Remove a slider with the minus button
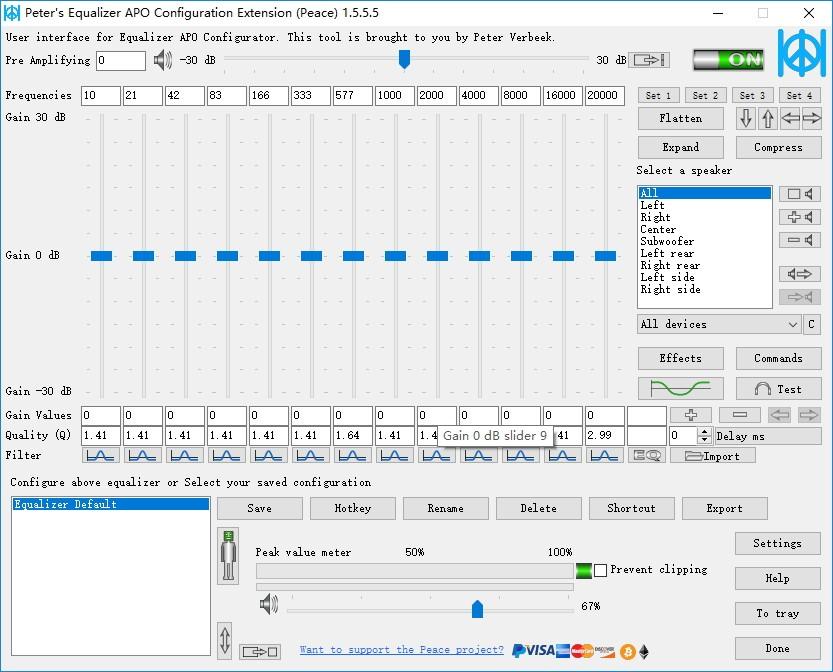Screen dimensions: 833x672 [740, 415]
